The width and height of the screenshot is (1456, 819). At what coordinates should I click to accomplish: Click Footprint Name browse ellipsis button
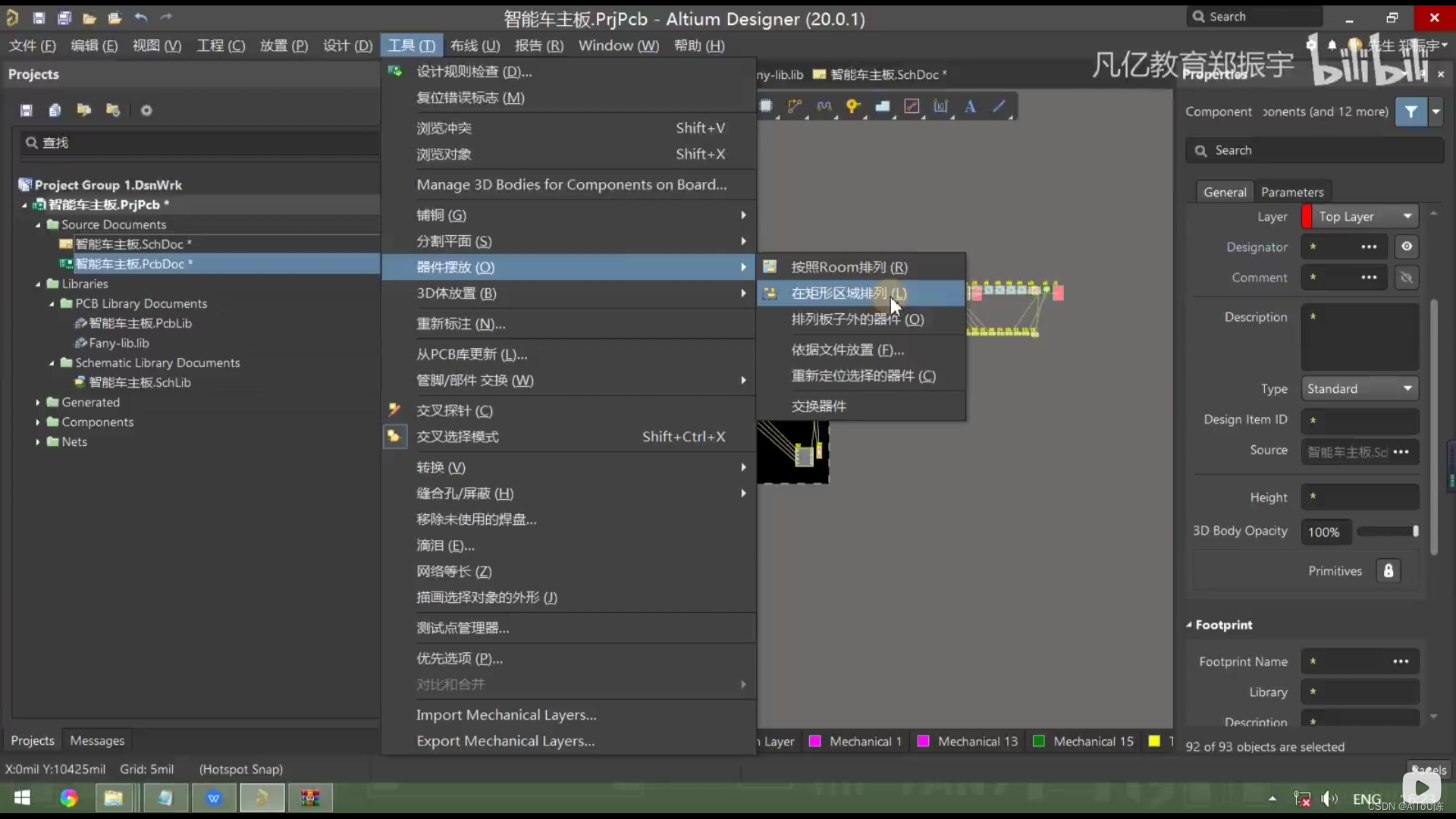click(x=1400, y=662)
